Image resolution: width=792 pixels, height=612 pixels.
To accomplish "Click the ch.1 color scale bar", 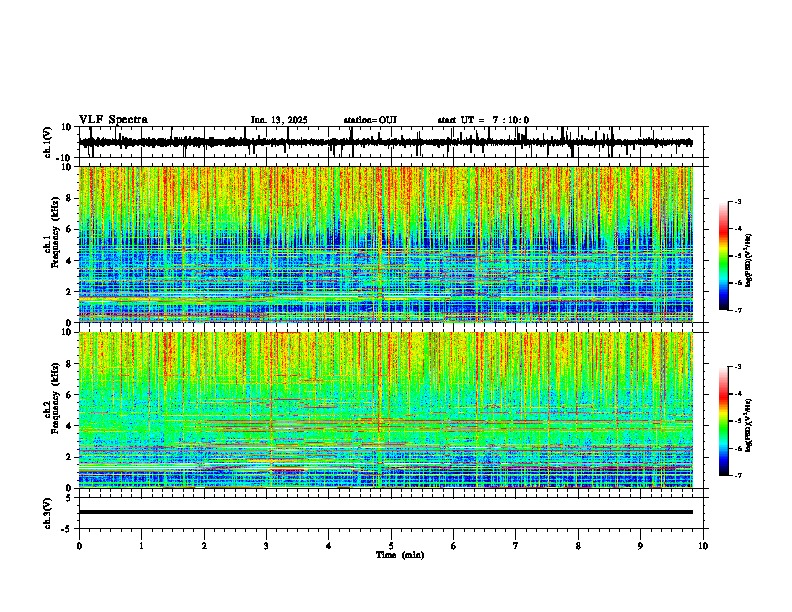I will tap(723, 256).
